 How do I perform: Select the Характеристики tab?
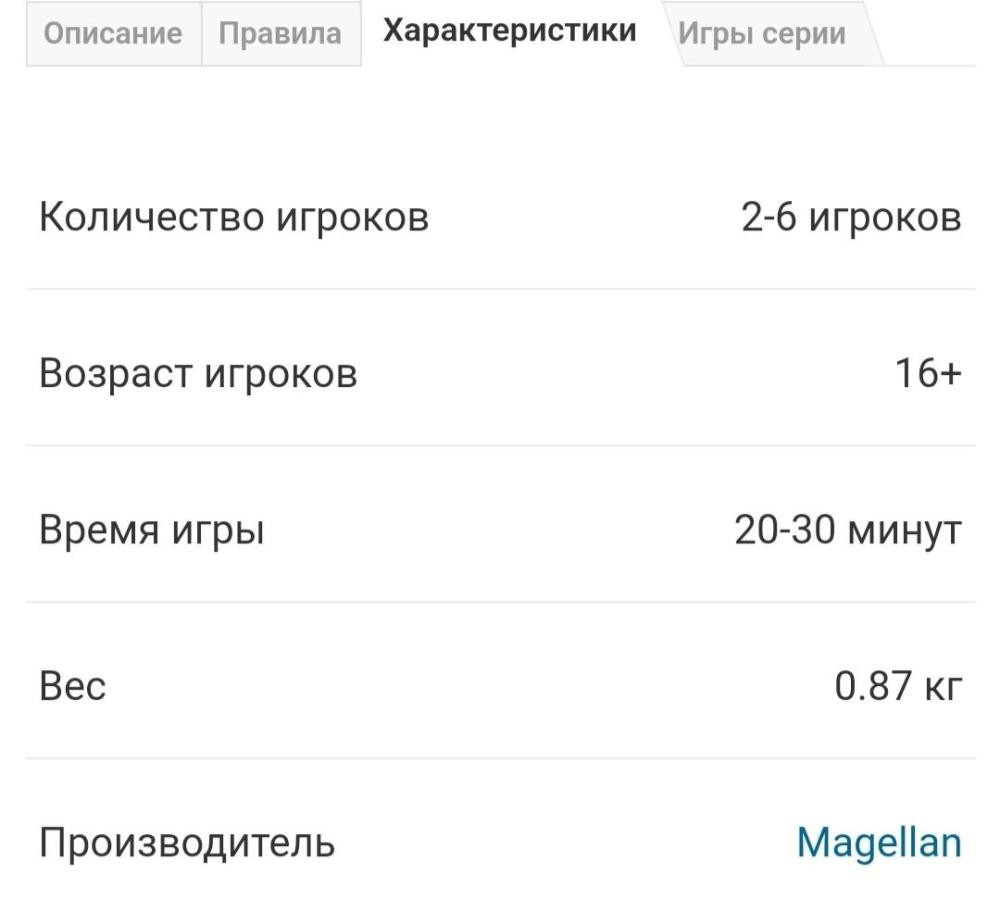pos(510,32)
